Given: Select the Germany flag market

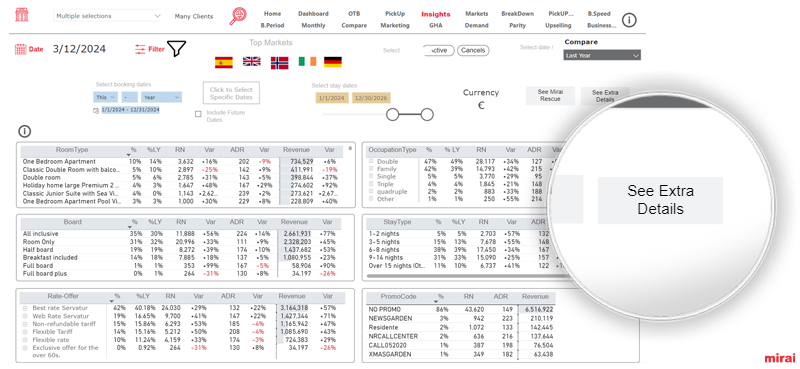Looking at the screenshot, I should (333, 62).
